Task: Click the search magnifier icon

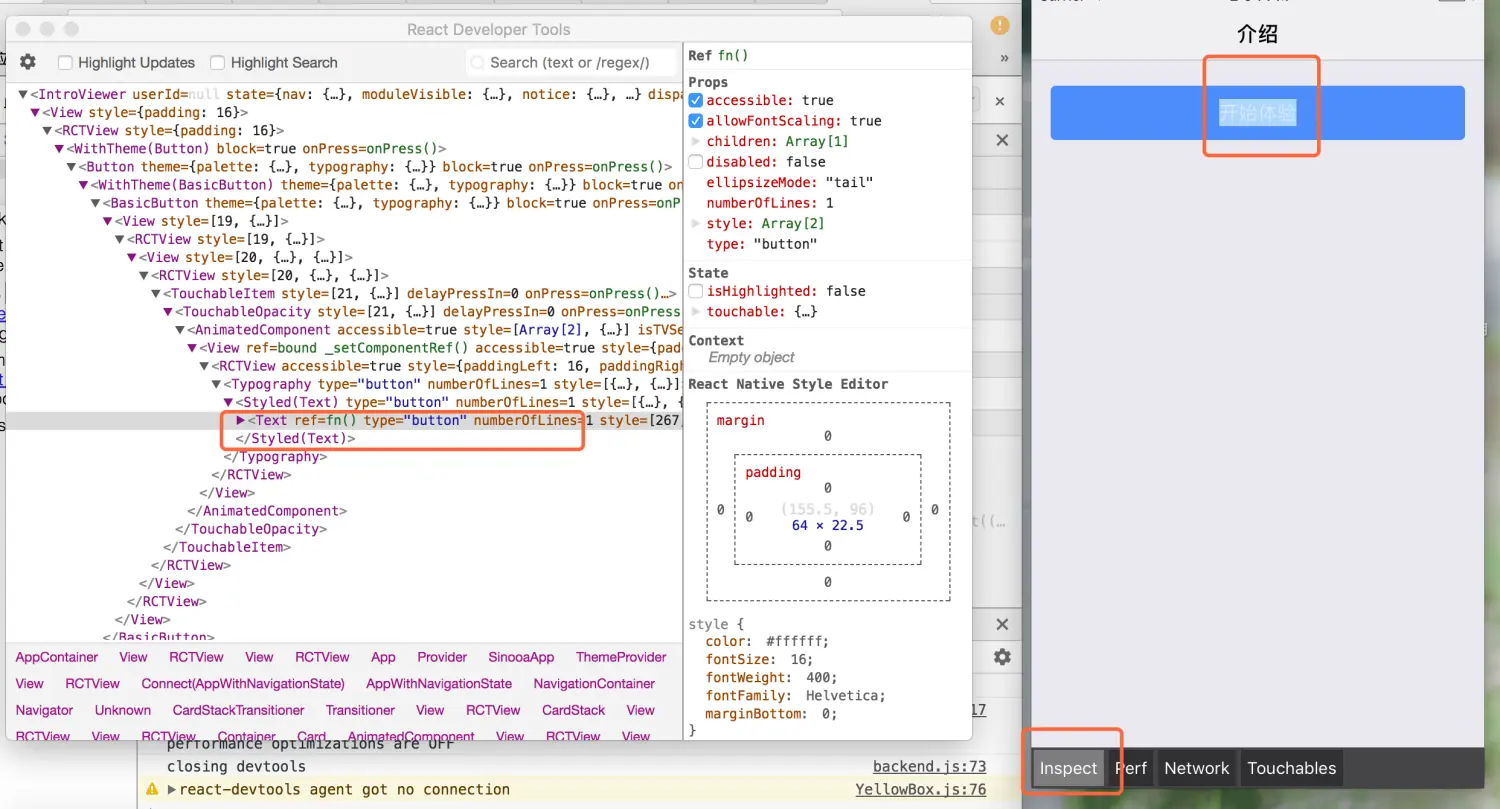Action: [478, 62]
